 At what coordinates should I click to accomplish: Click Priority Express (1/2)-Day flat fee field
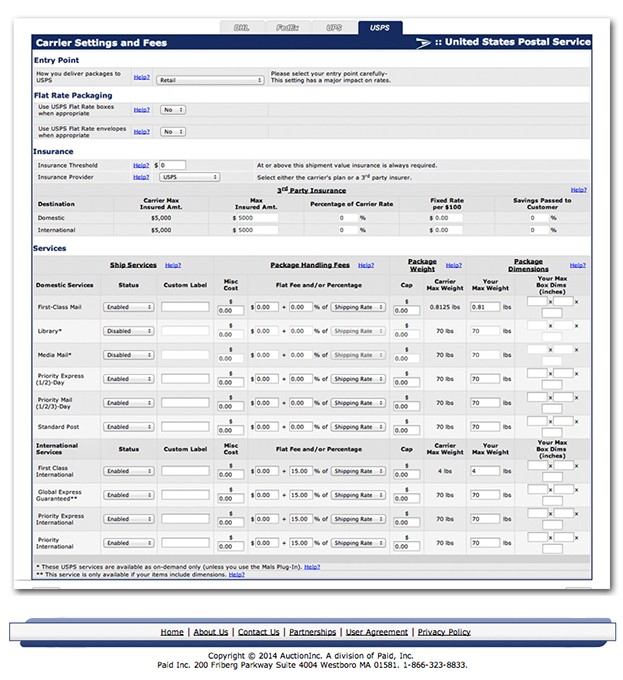pyautogui.click(x=267, y=379)
